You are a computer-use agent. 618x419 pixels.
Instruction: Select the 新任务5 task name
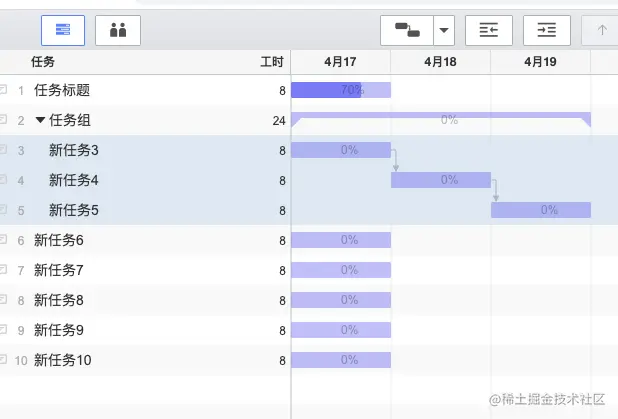point(74,210)
